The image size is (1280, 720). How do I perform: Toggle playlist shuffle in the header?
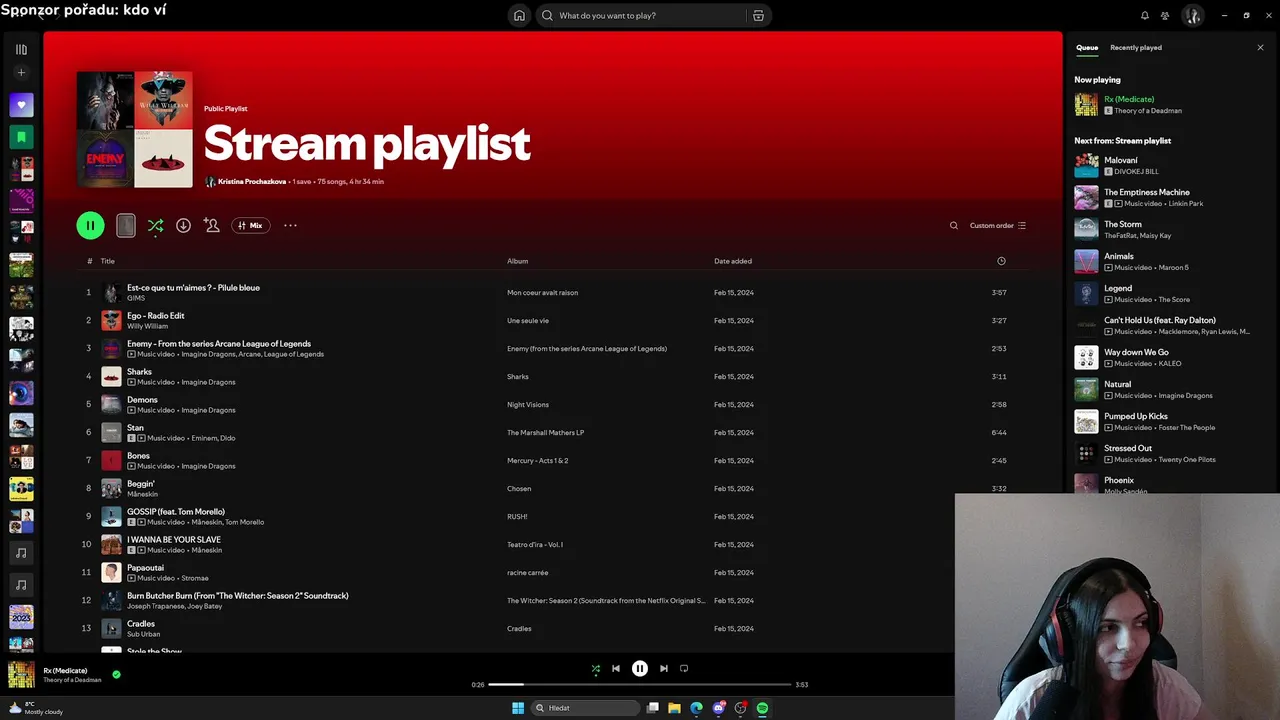point(155,226)
